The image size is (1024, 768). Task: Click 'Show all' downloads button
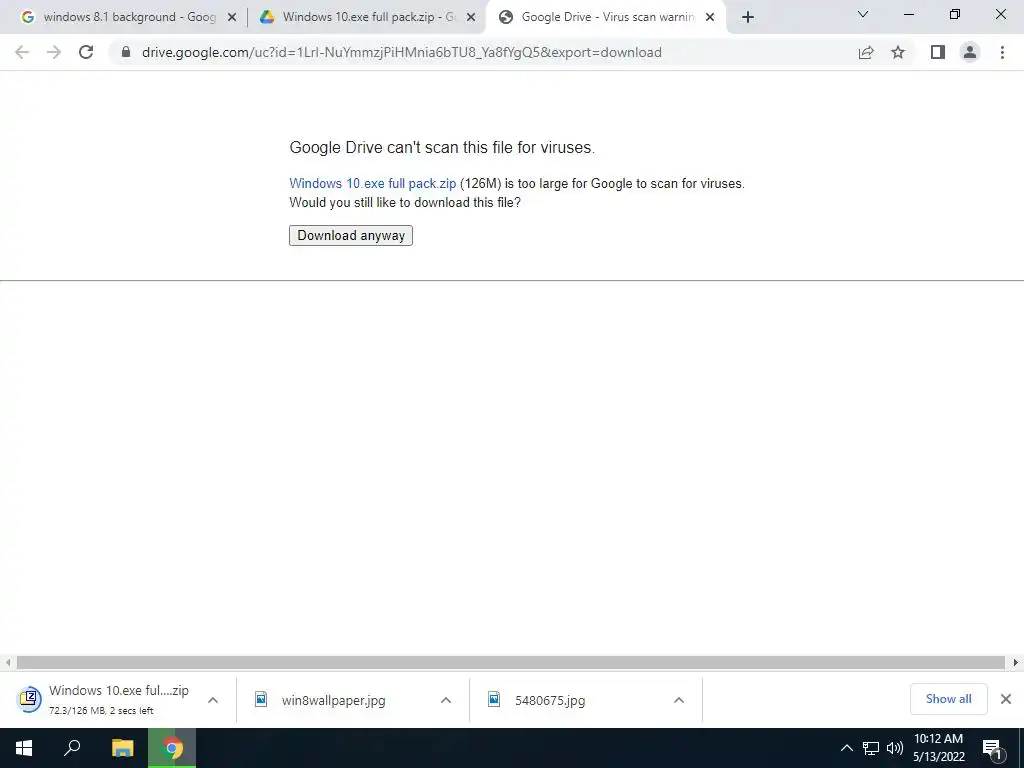point(948,699)
